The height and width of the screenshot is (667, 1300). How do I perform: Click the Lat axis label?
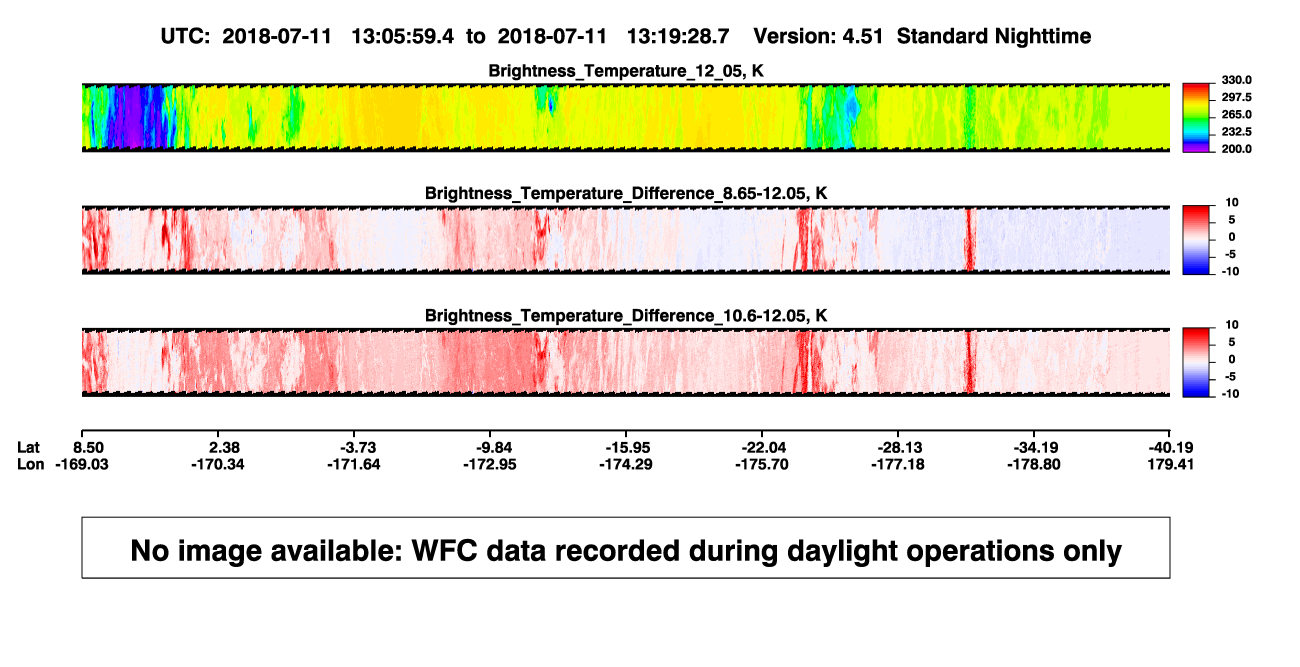pos(28,447)
